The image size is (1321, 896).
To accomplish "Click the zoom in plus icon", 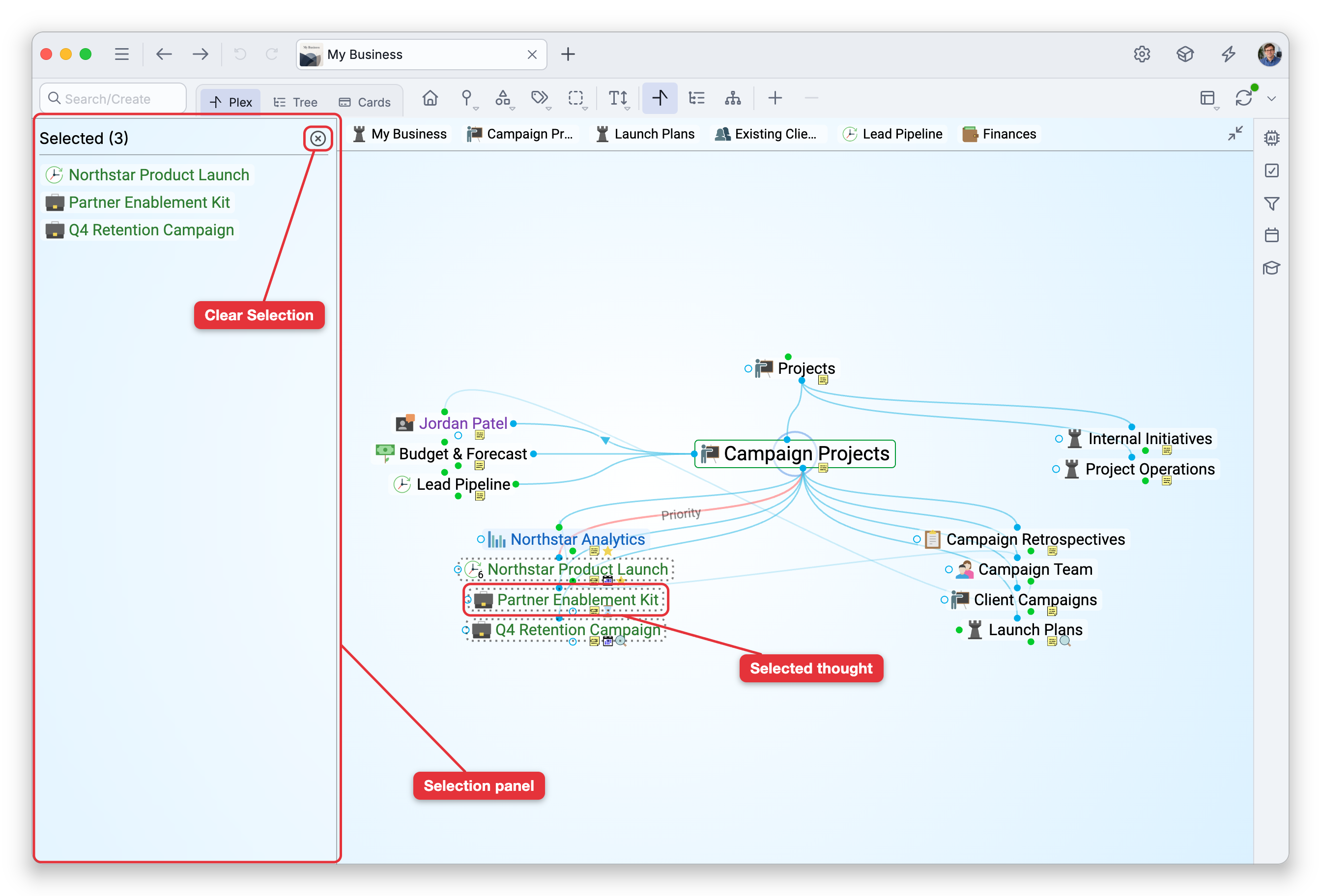I will tap(775, 98).
